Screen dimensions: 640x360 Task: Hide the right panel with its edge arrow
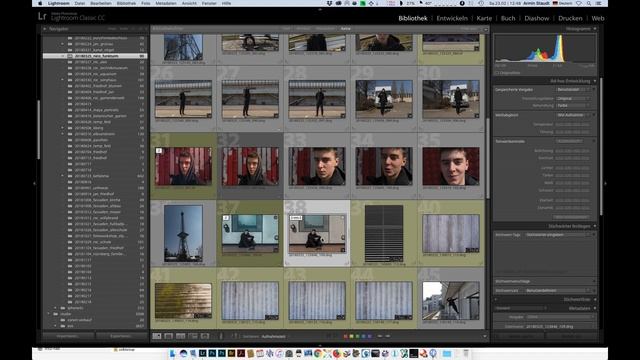(605, 184)
